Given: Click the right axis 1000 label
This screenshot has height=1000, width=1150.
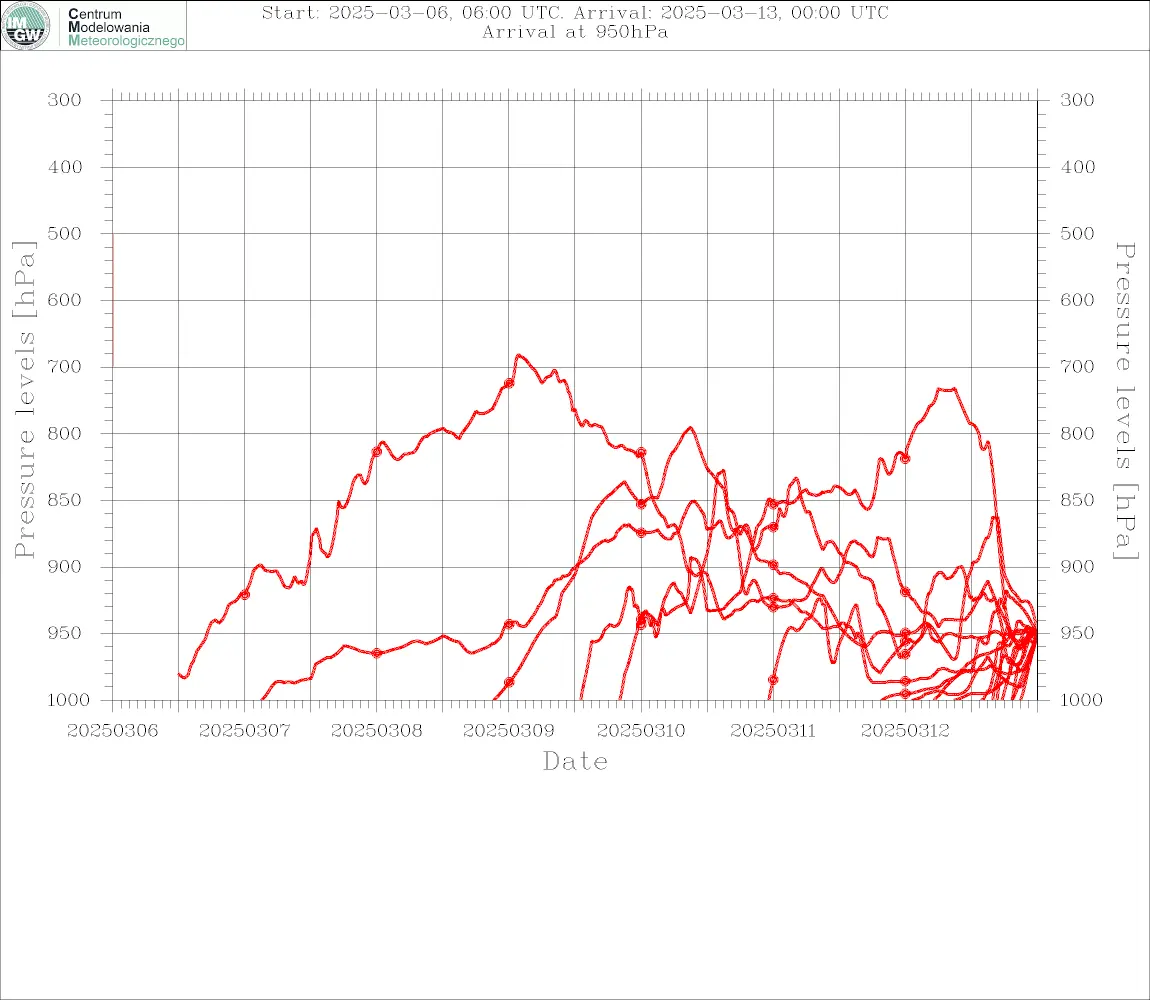Looking at the screenshot, I should coord(1082,700).
